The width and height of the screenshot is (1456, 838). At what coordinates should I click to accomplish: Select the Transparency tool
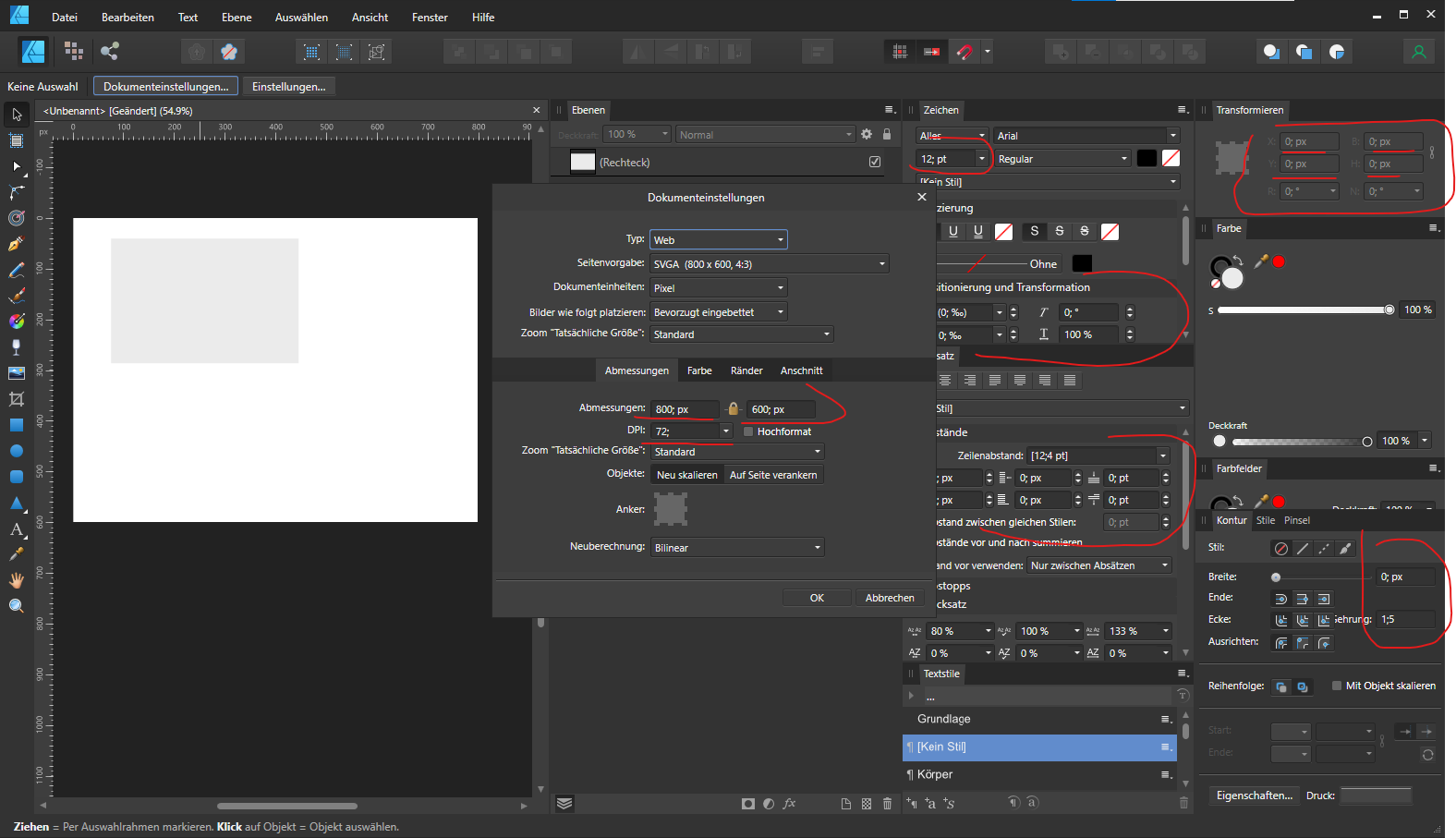coord(17,347)
